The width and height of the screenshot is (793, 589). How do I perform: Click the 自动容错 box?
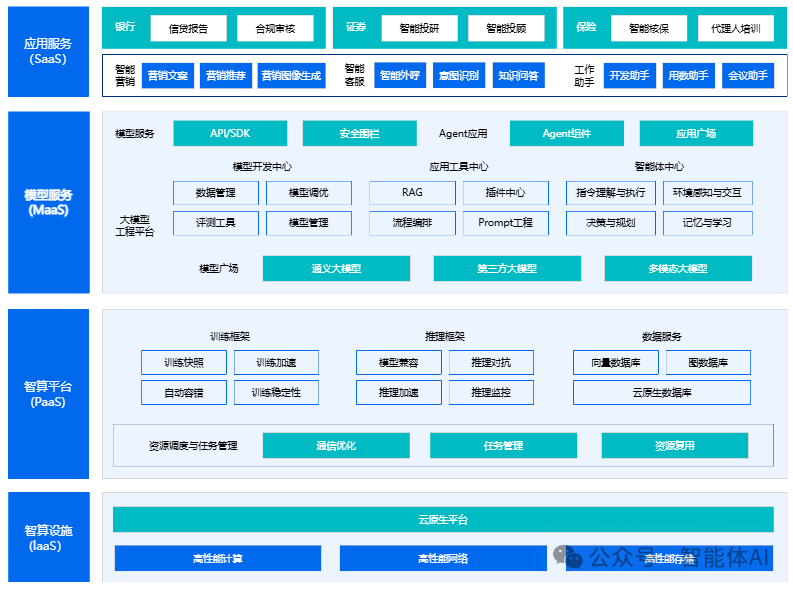(x=184, y=393)
